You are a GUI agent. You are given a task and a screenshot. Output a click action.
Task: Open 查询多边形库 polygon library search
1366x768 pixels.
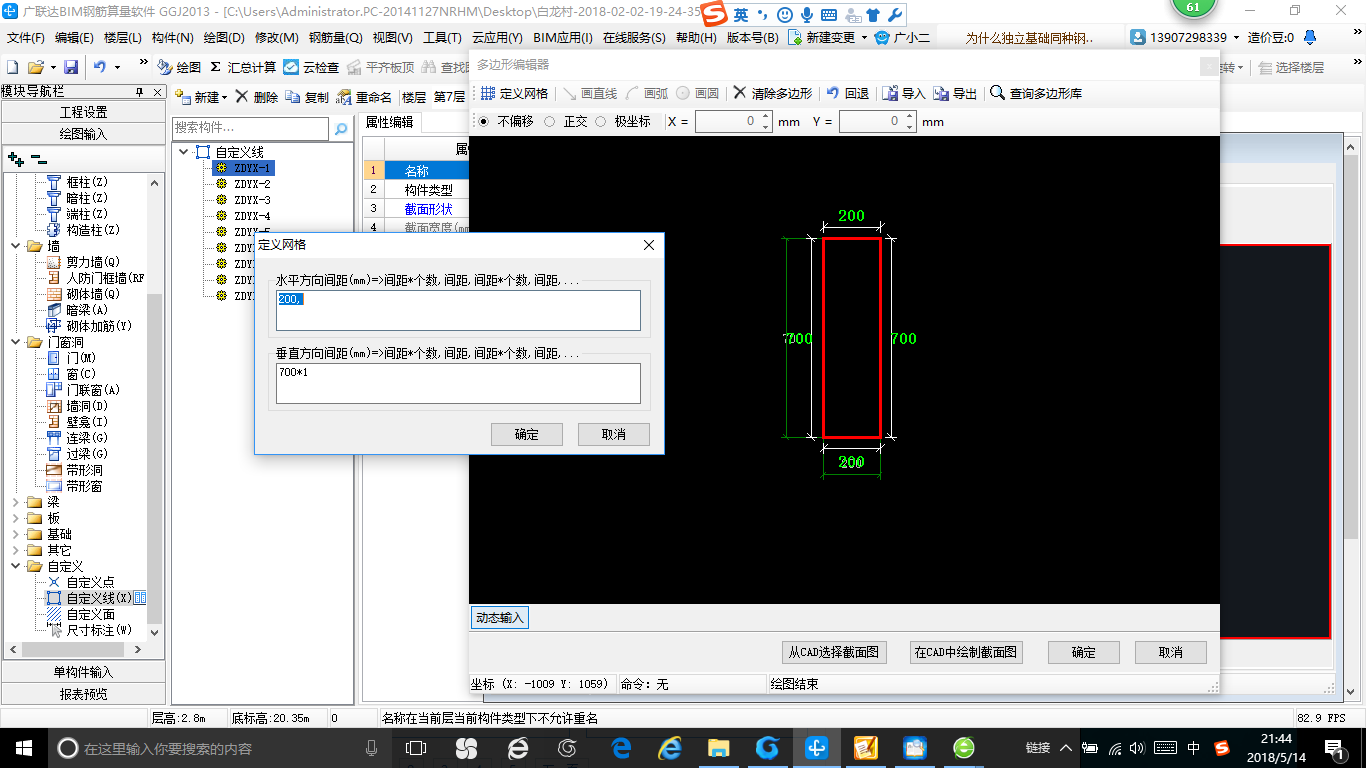point(1036,93)
